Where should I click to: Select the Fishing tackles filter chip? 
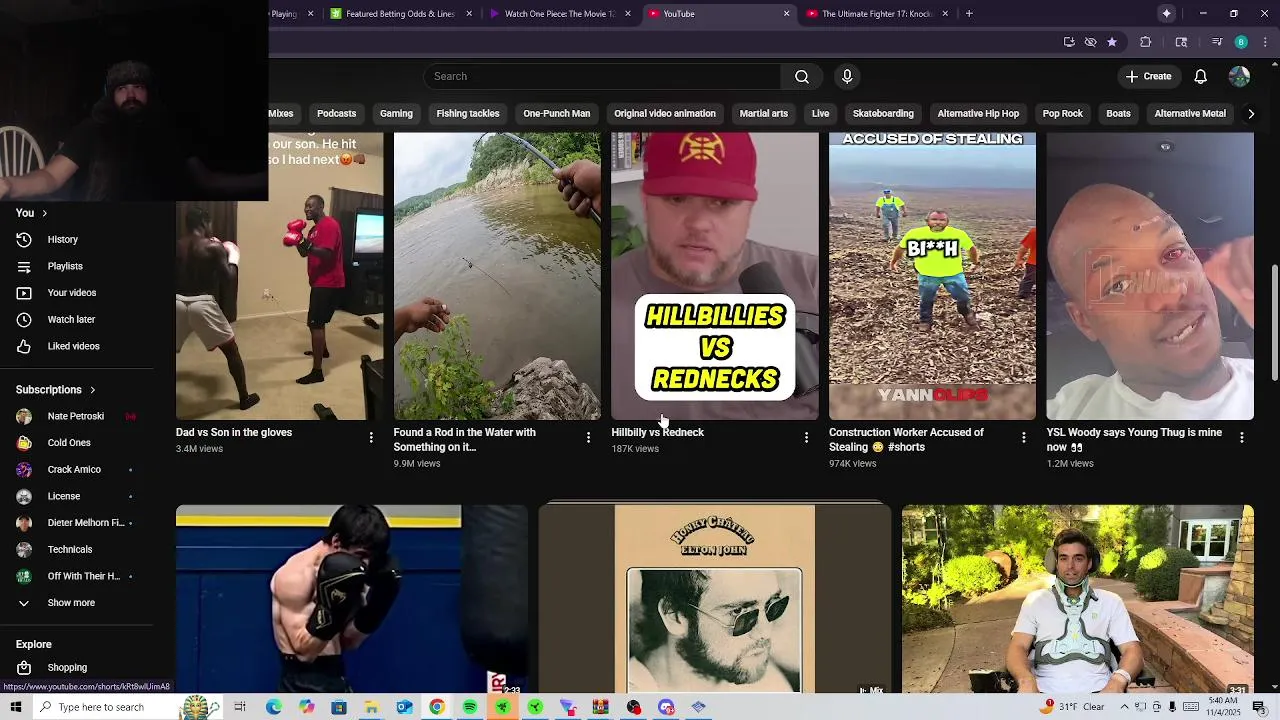point(468,114)
